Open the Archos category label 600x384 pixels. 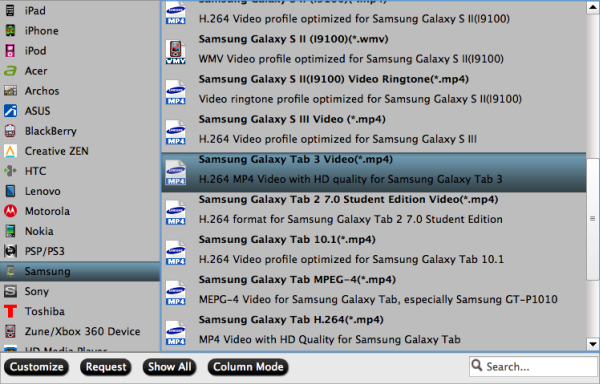click(42, 91)
